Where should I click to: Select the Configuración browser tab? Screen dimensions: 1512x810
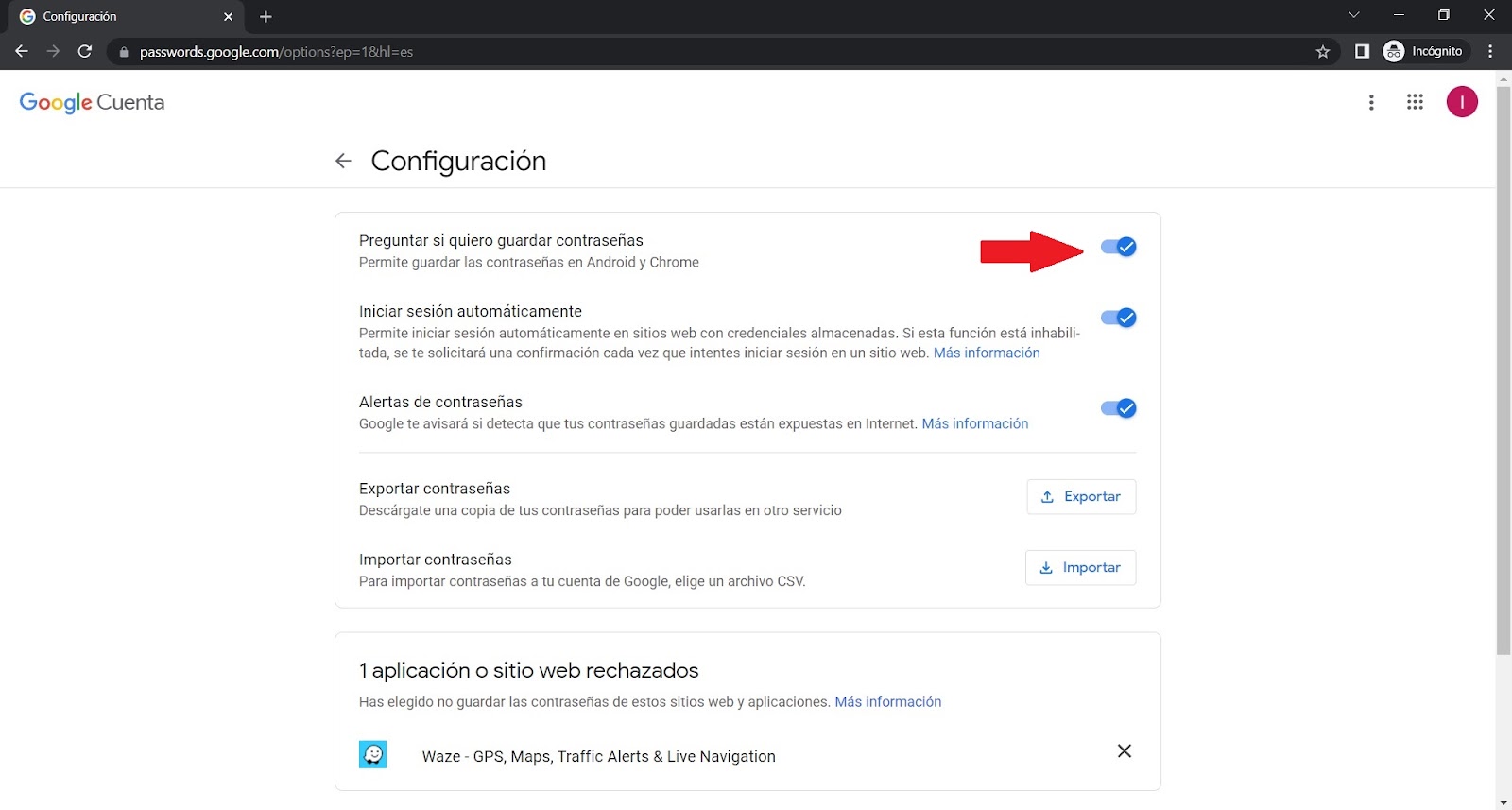coord(127,17)
